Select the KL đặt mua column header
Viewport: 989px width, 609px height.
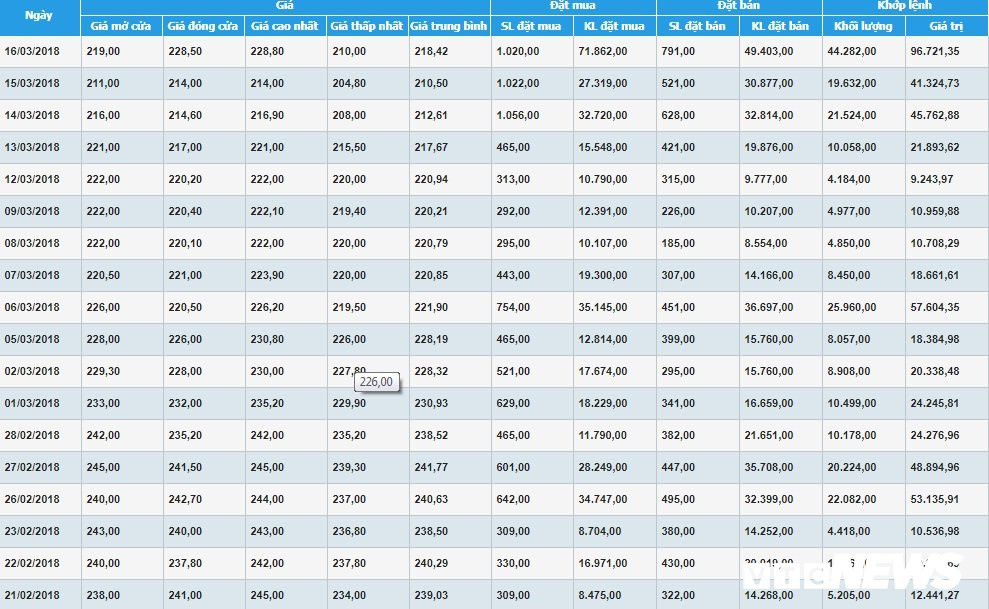[614, 26]
